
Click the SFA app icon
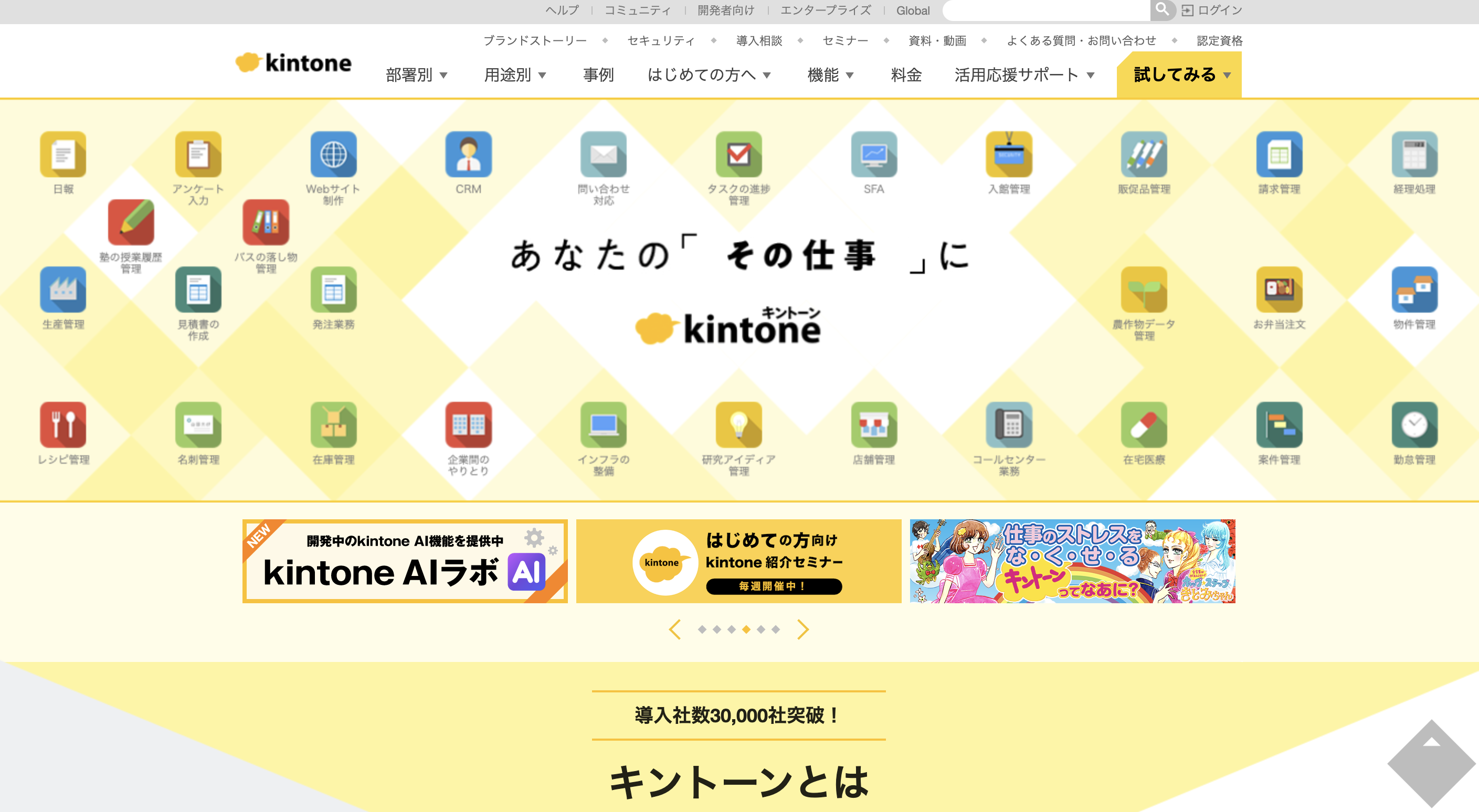click(x=873, y=155)
